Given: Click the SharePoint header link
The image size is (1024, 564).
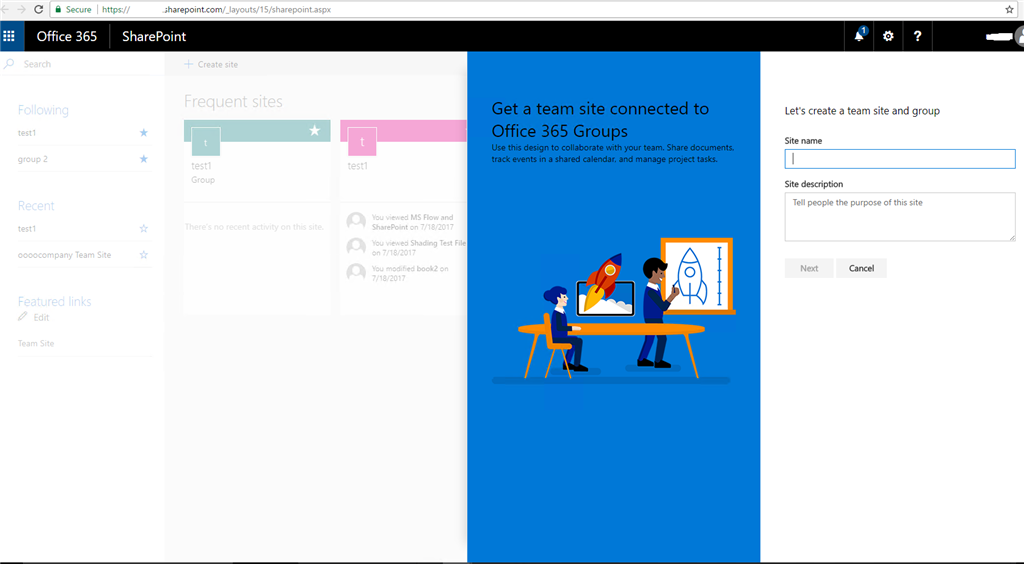Looking at the screenshot, I should click(x=154, y=36).
